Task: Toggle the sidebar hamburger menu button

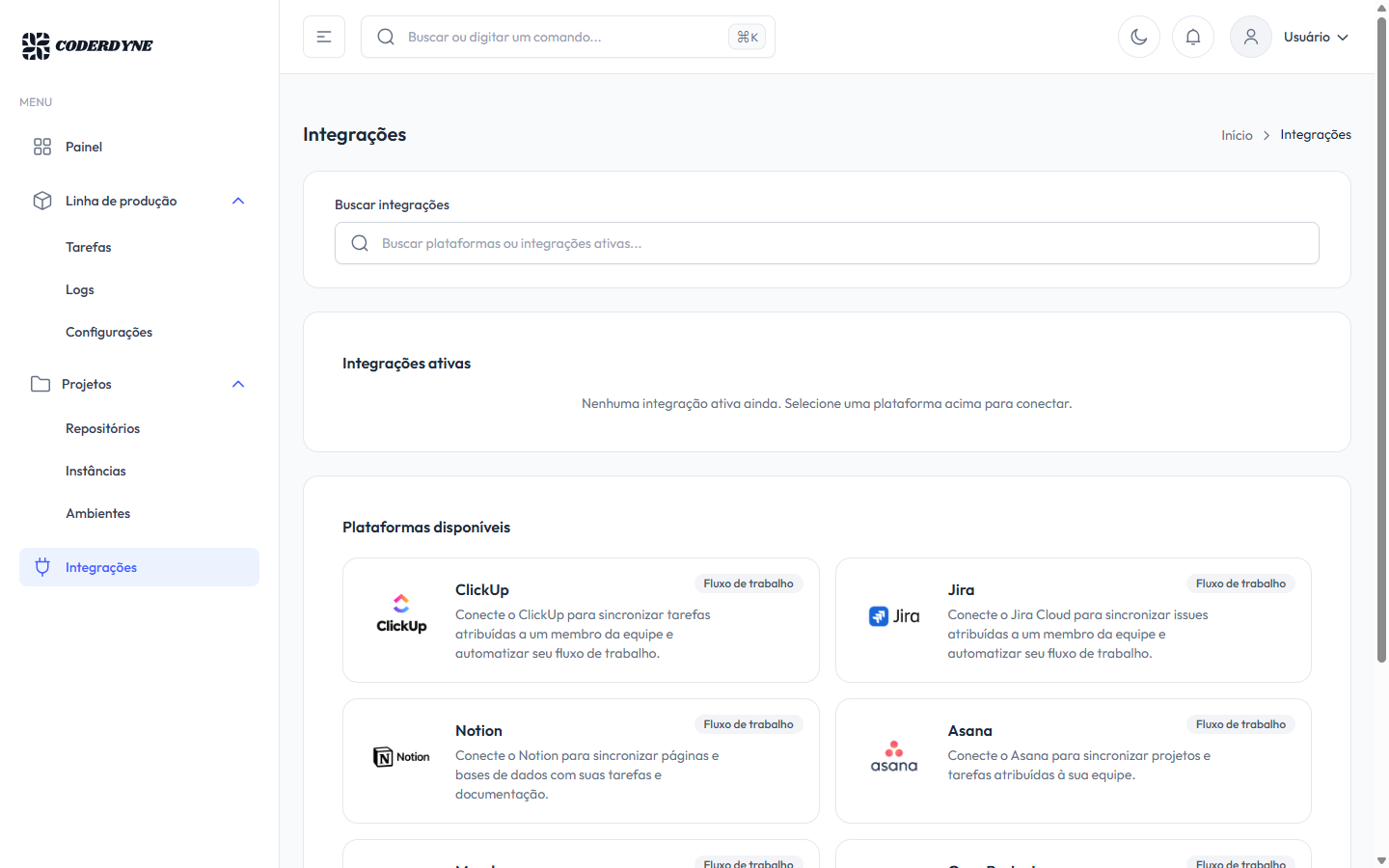Action: (x=324, y=37)
